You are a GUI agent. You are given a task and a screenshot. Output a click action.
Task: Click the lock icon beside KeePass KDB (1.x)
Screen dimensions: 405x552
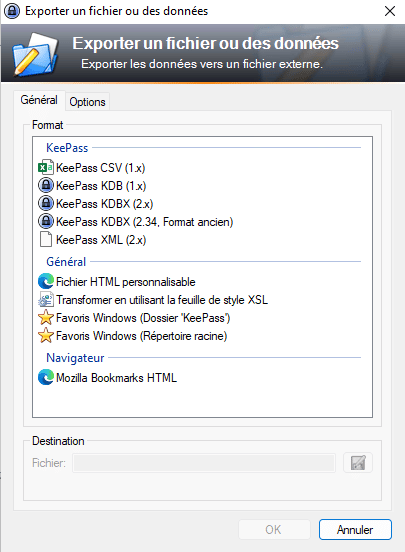46,186
